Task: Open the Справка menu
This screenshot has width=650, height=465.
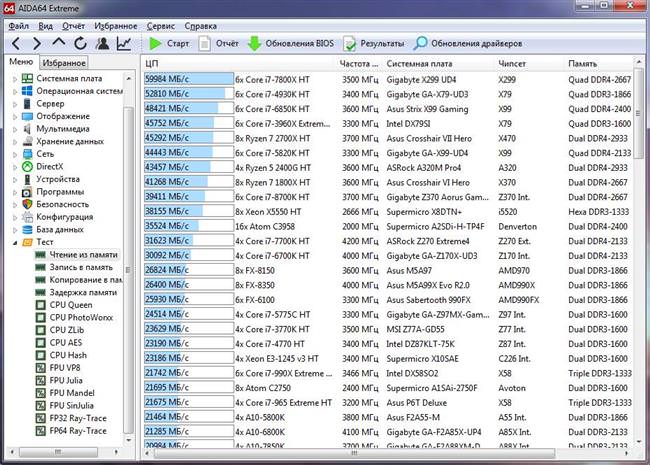Action: (201, 26)
